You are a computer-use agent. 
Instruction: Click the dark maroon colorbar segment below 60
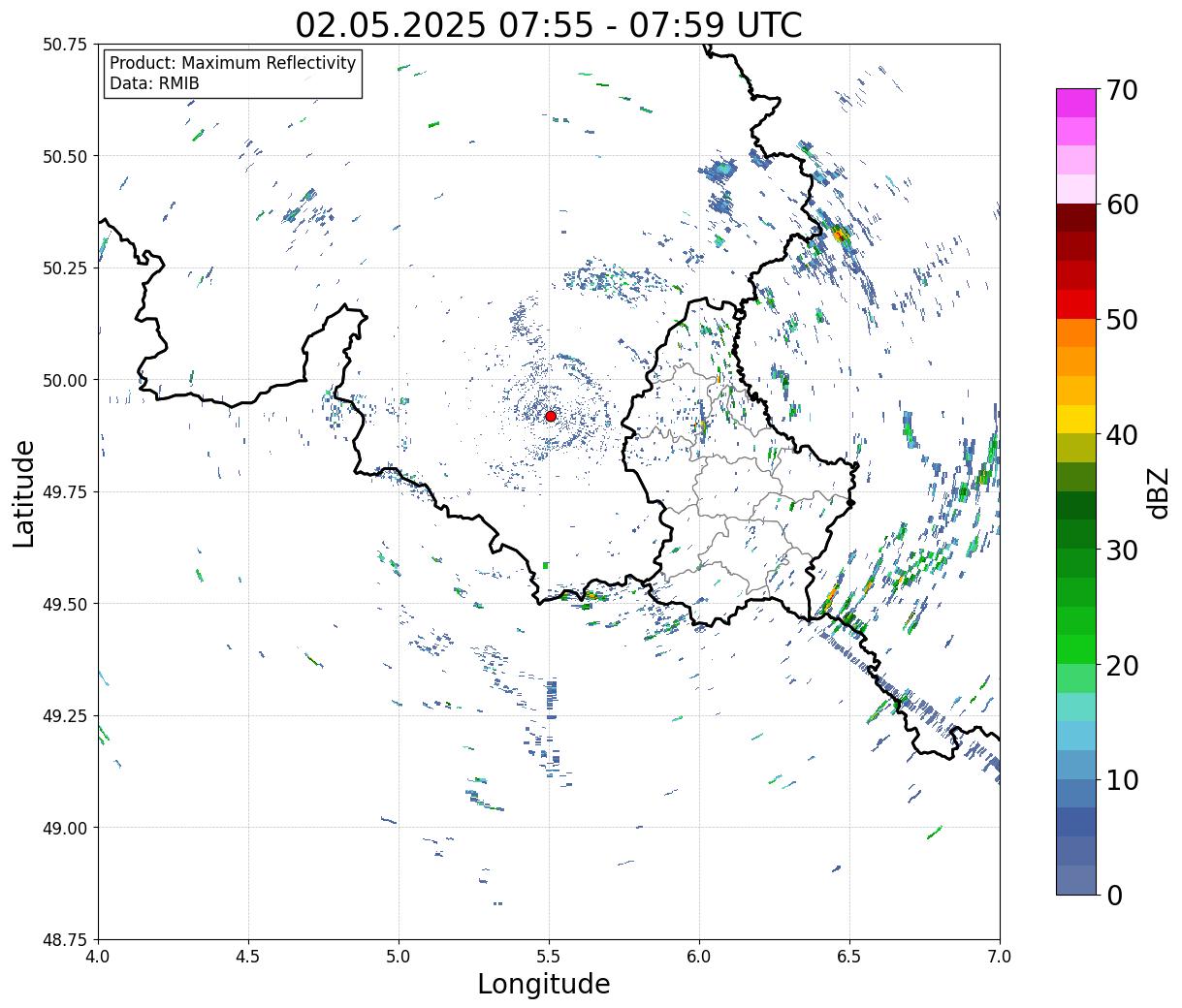click(1076, 218)
